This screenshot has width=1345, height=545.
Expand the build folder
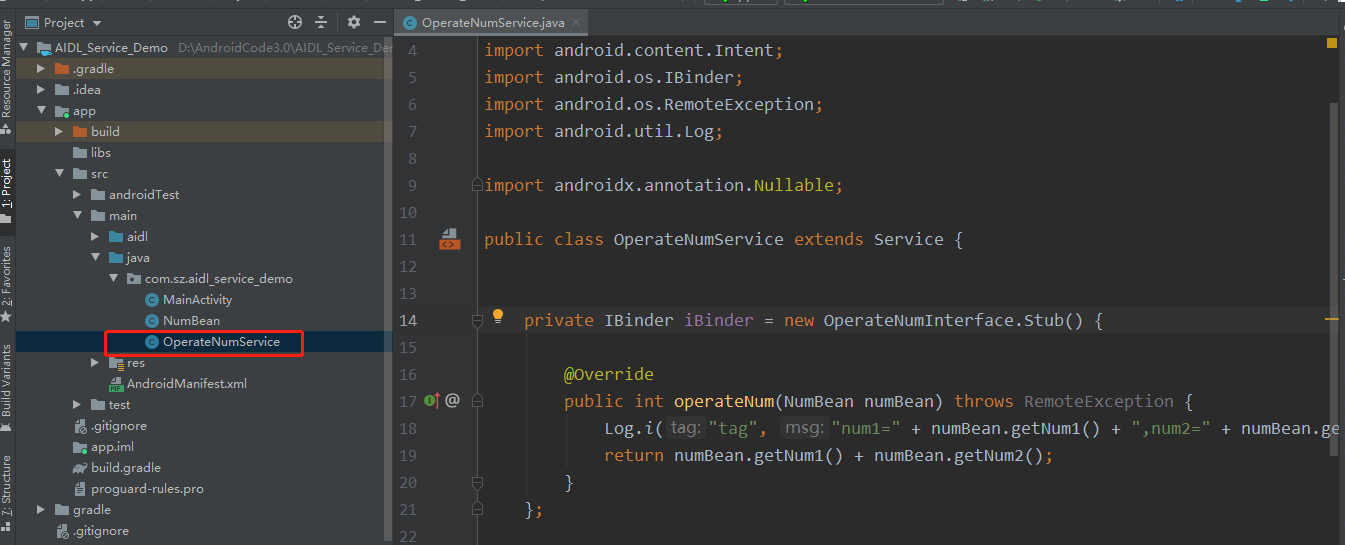point(59,132)
